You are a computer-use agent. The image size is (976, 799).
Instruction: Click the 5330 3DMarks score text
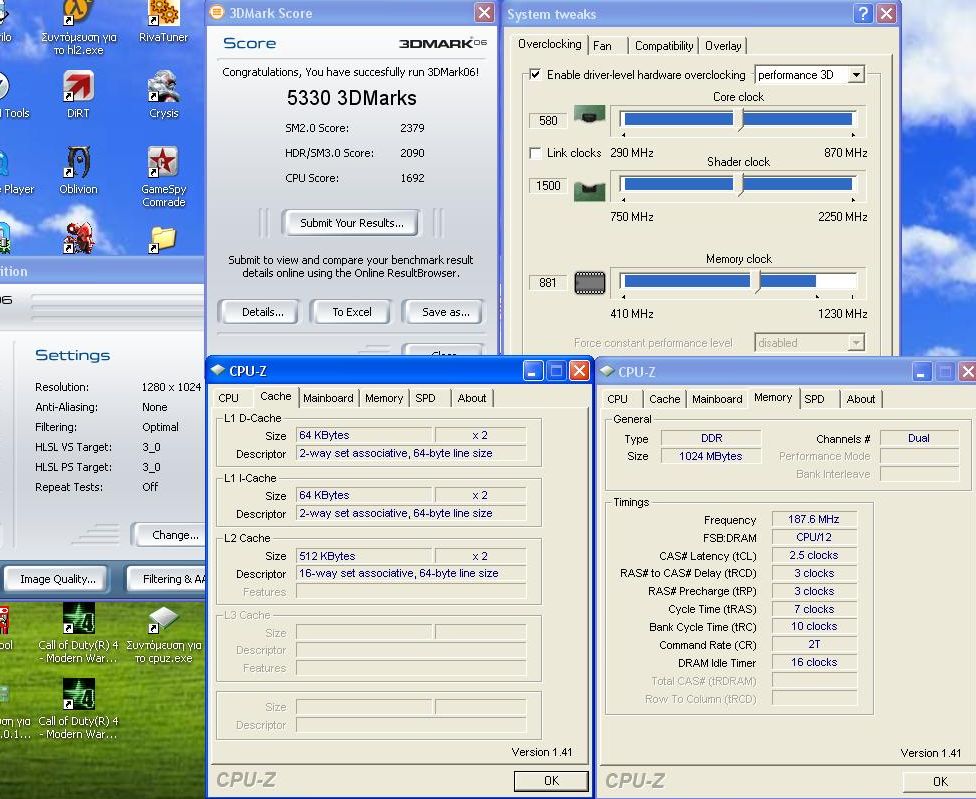(x=352, y=98)
